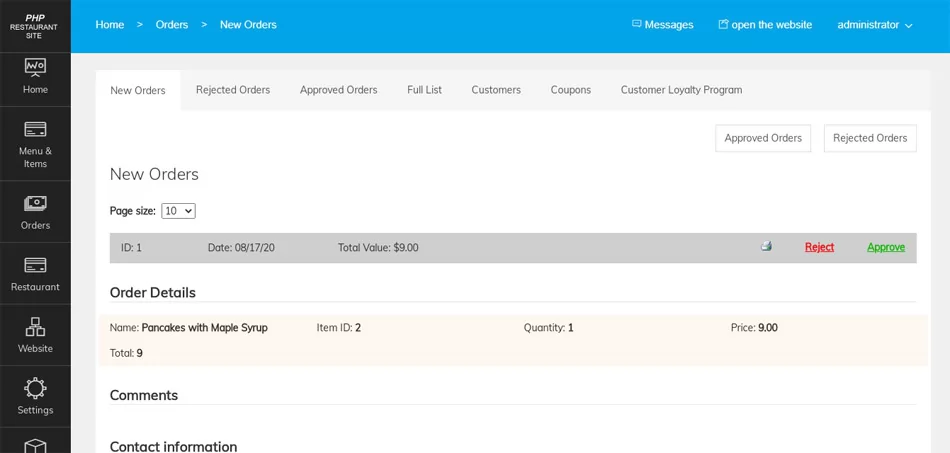The height and width of the screenshot is (453, 950).
Task: Click the printer icon for order ID 1
Action: tap(766, 246)
